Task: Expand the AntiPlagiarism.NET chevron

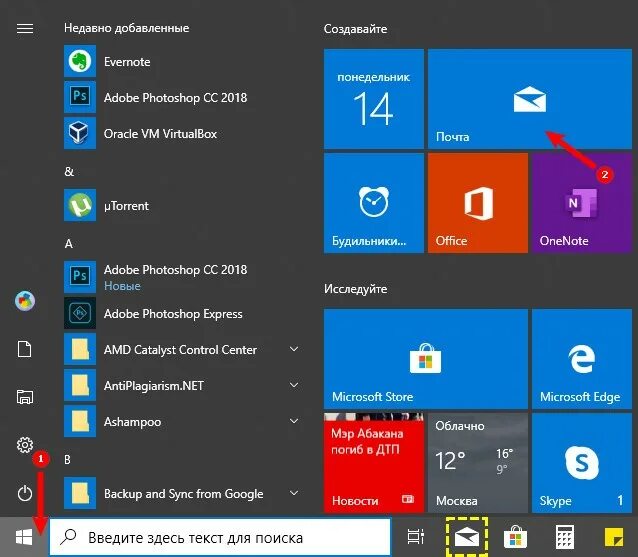Action: [294, 385]
